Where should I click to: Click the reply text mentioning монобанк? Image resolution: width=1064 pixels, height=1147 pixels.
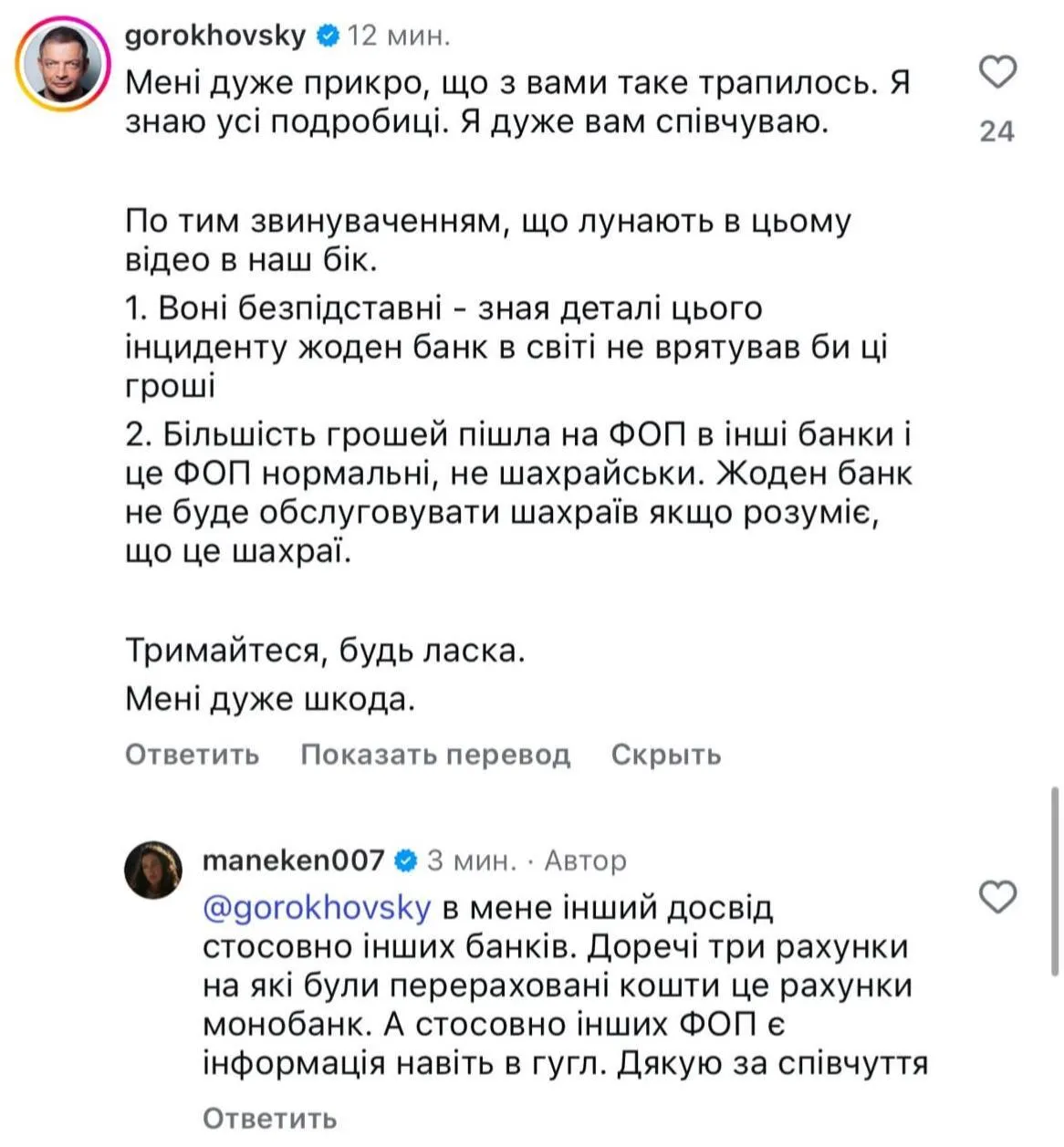(x=557, y=986)
